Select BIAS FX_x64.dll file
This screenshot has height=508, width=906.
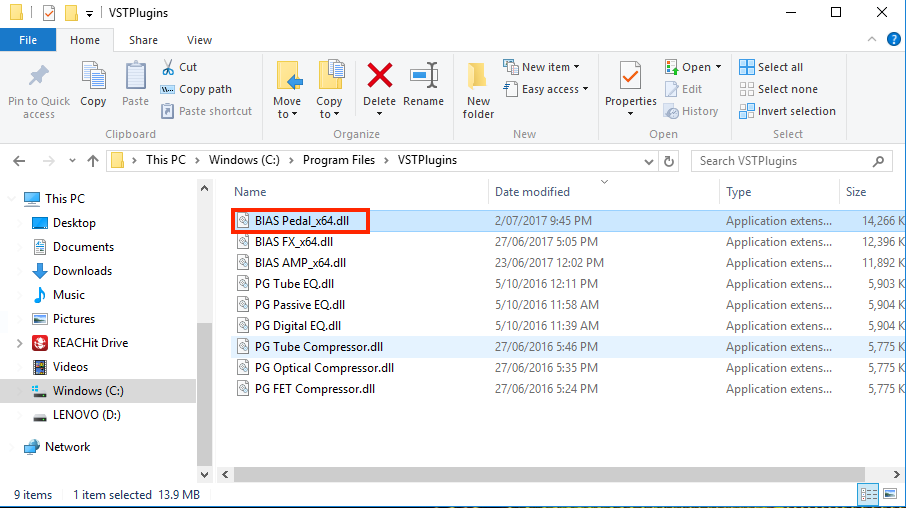click(x=294, y=242)
